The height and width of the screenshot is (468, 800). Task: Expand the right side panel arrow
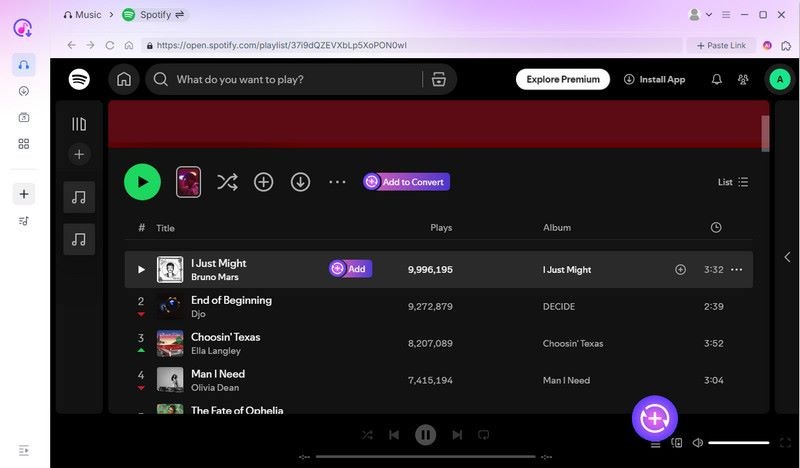[787, 257]
